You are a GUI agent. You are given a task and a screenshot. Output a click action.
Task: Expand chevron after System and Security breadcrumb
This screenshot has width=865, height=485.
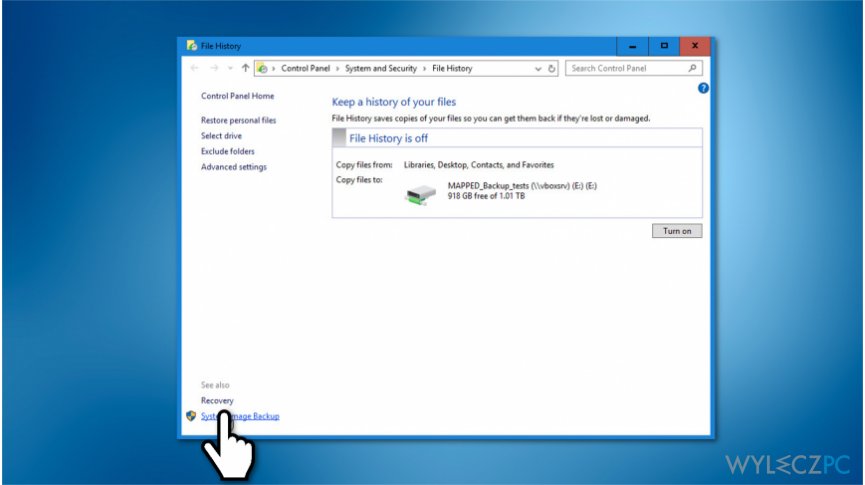[x=424, y=69]
